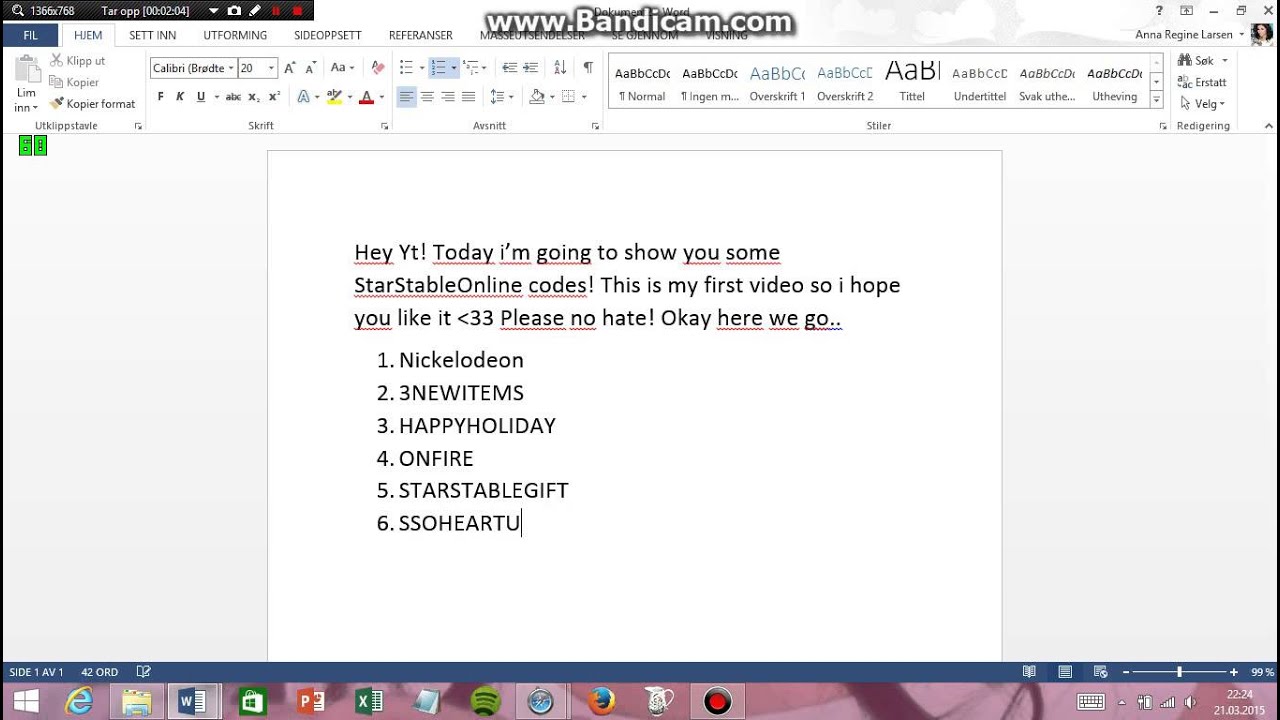This screenshot has width=1280, height=720.
Task: Decrease font size with the small A icon
Action: (311, 68)
